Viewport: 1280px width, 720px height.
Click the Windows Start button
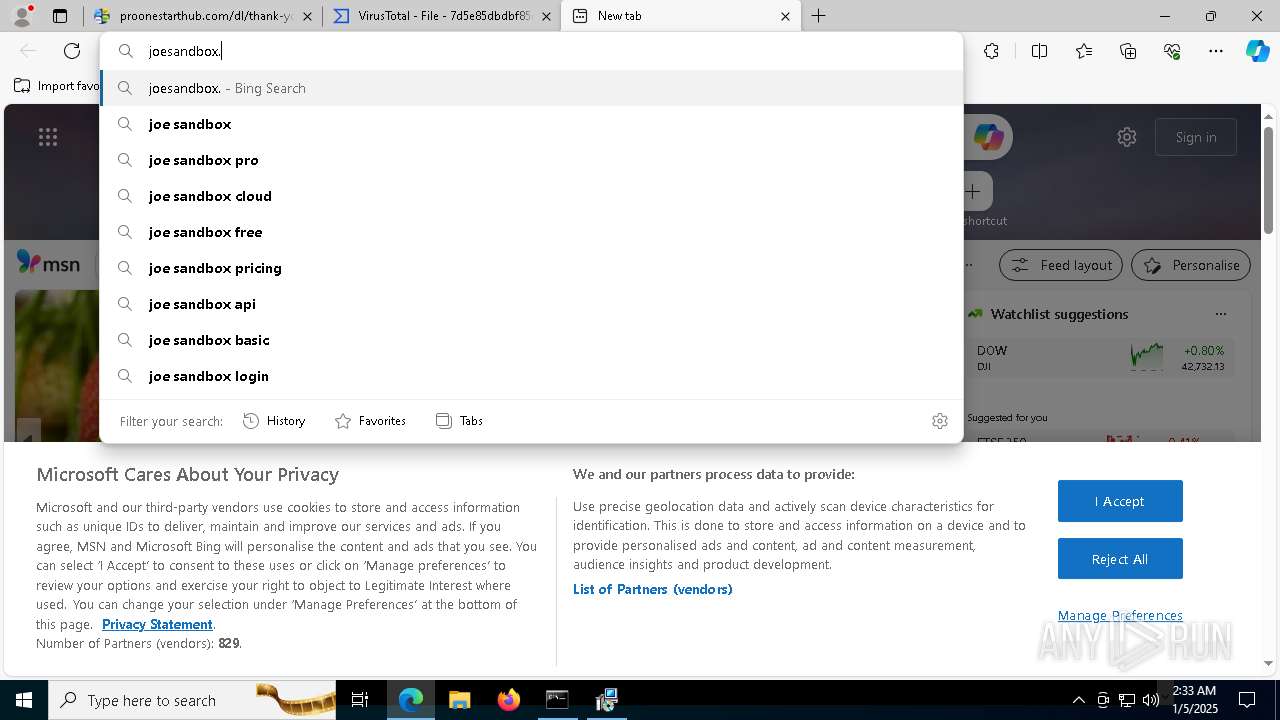coord(24,700)
